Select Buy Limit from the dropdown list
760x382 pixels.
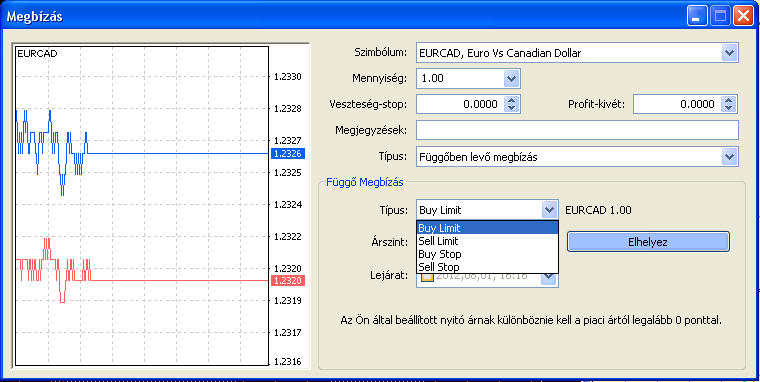point(488,228)
